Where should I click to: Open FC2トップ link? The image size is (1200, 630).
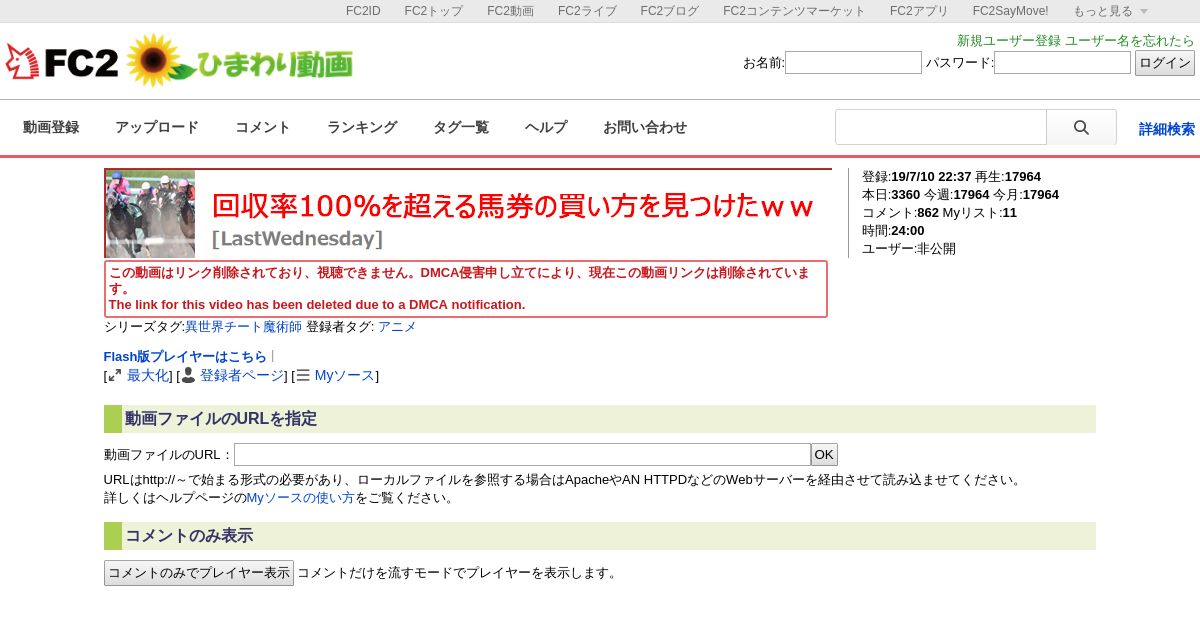(433, 11)
